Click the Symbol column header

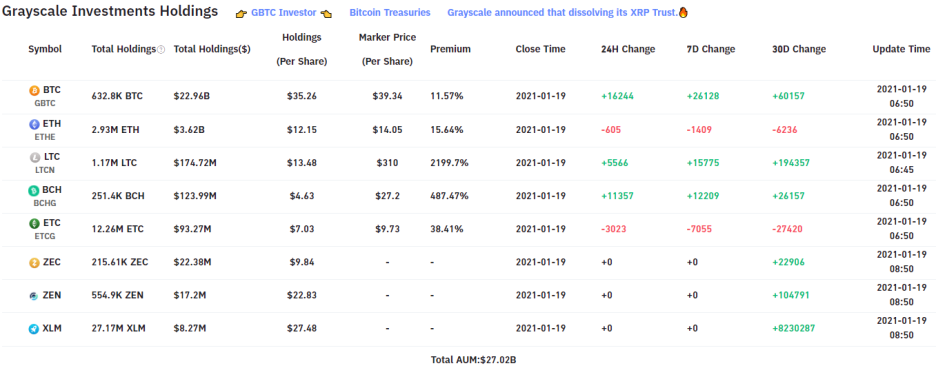[45, 50]
